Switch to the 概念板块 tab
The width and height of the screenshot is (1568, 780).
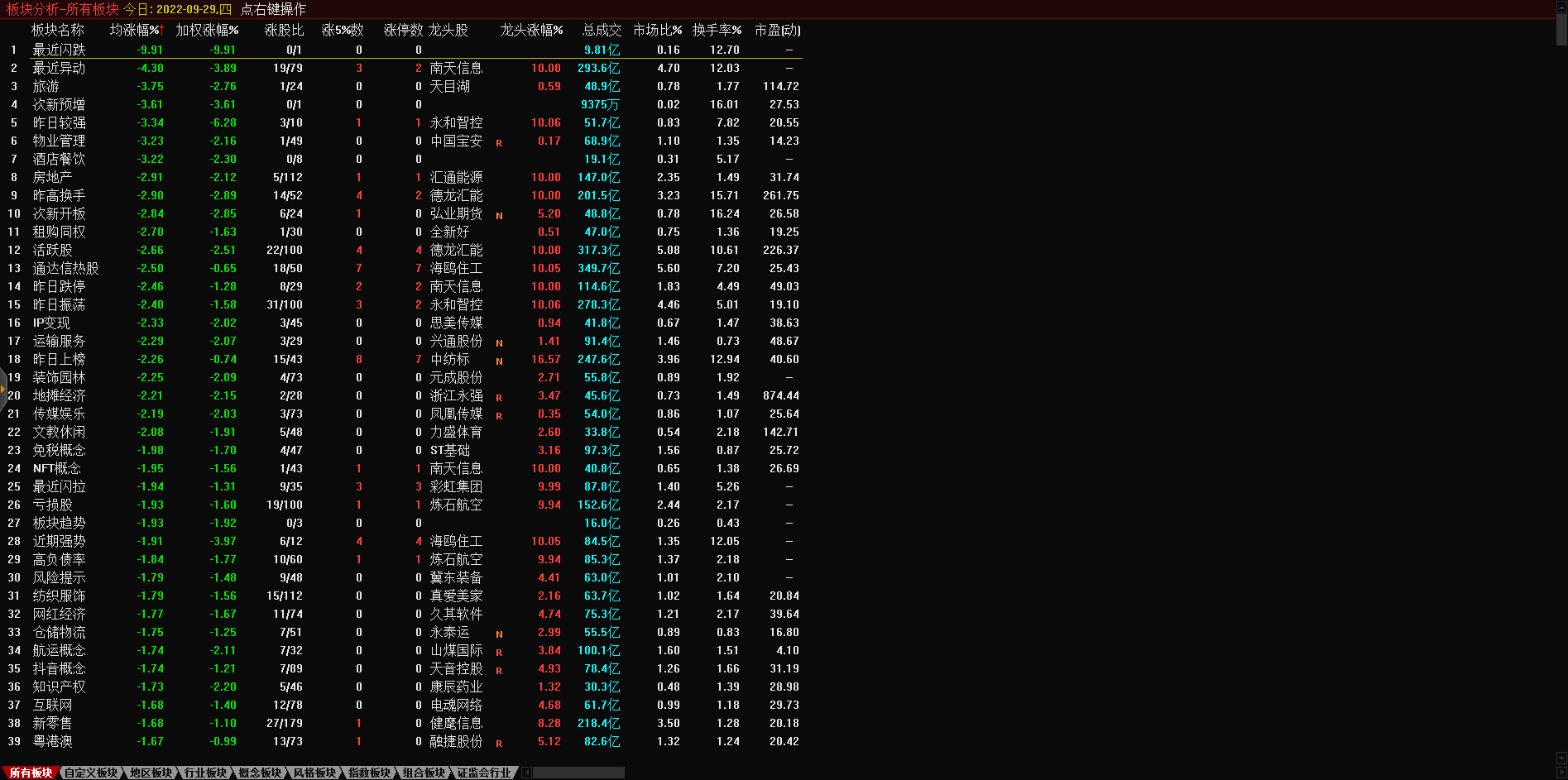[x=260, y=773]
